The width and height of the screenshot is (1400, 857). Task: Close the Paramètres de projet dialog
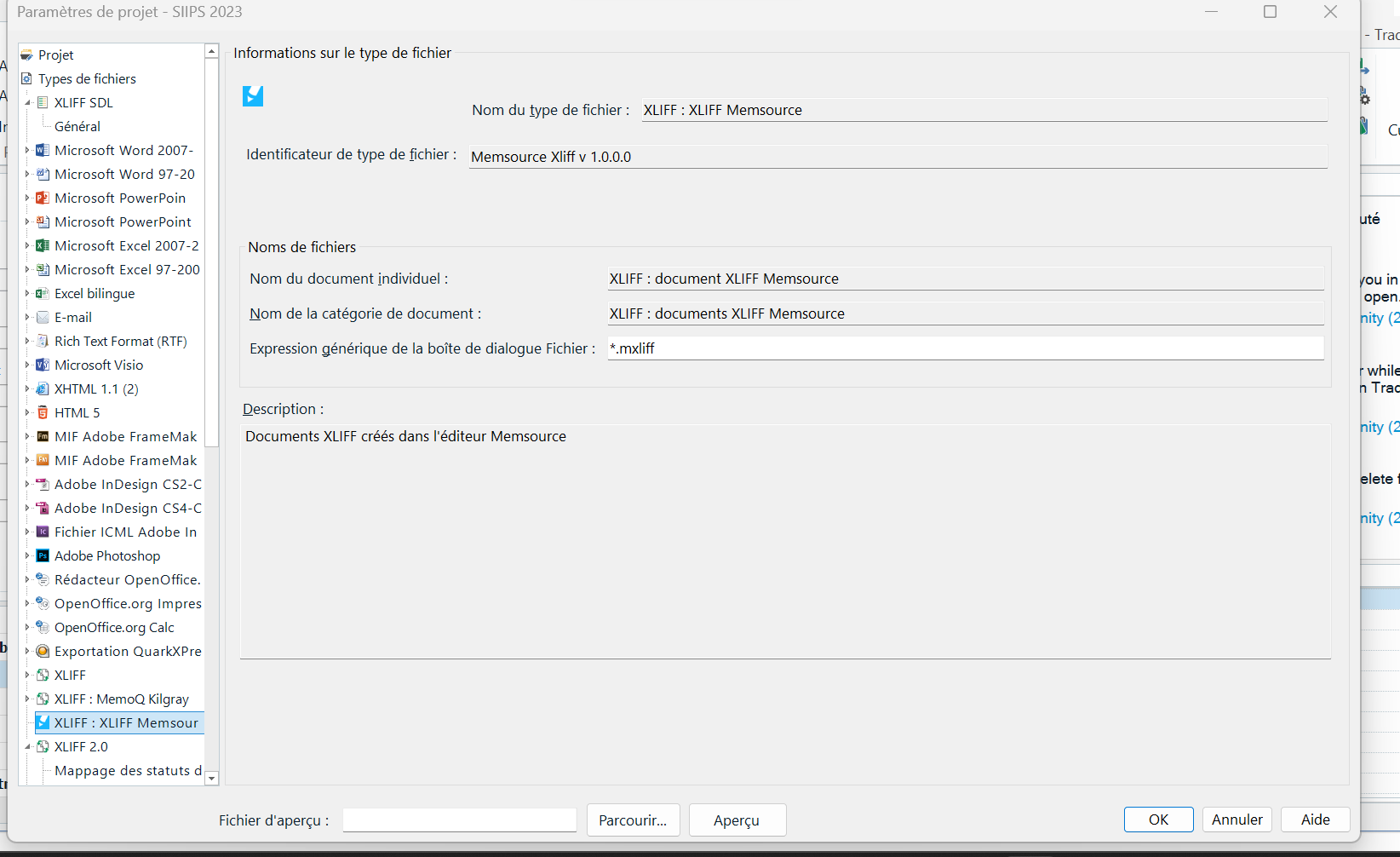point(1330,12)
